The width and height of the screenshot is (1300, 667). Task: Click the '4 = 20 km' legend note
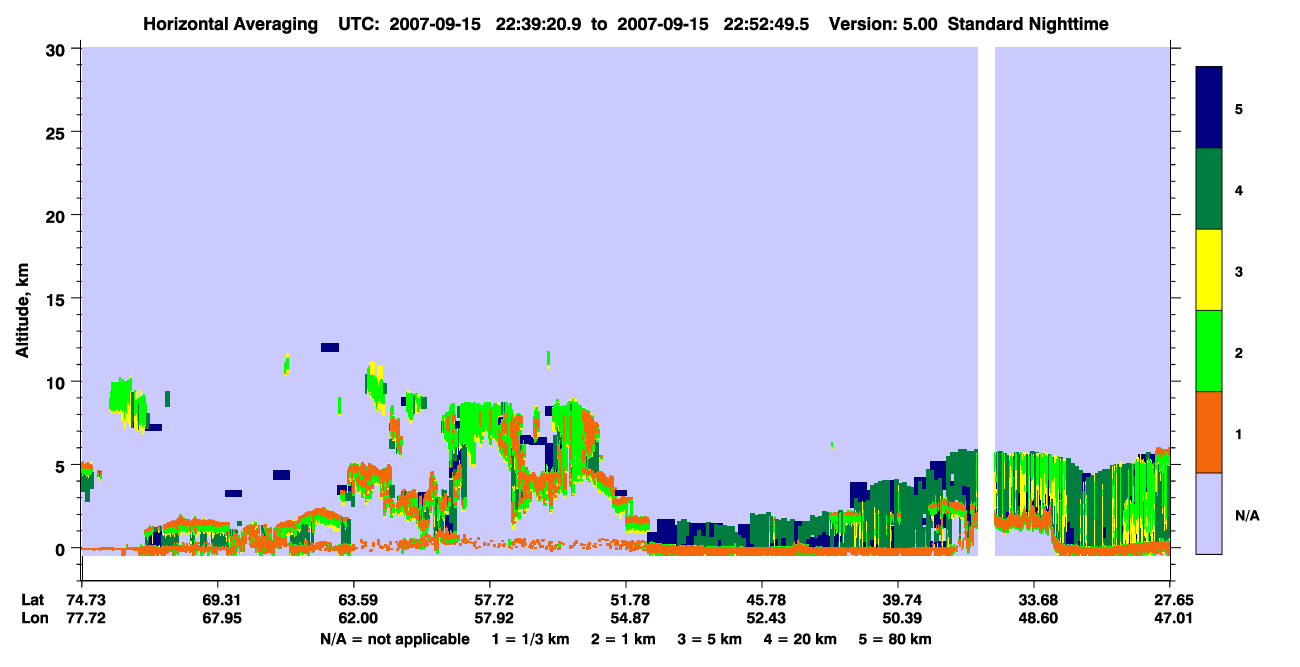[x=800, y=638]
